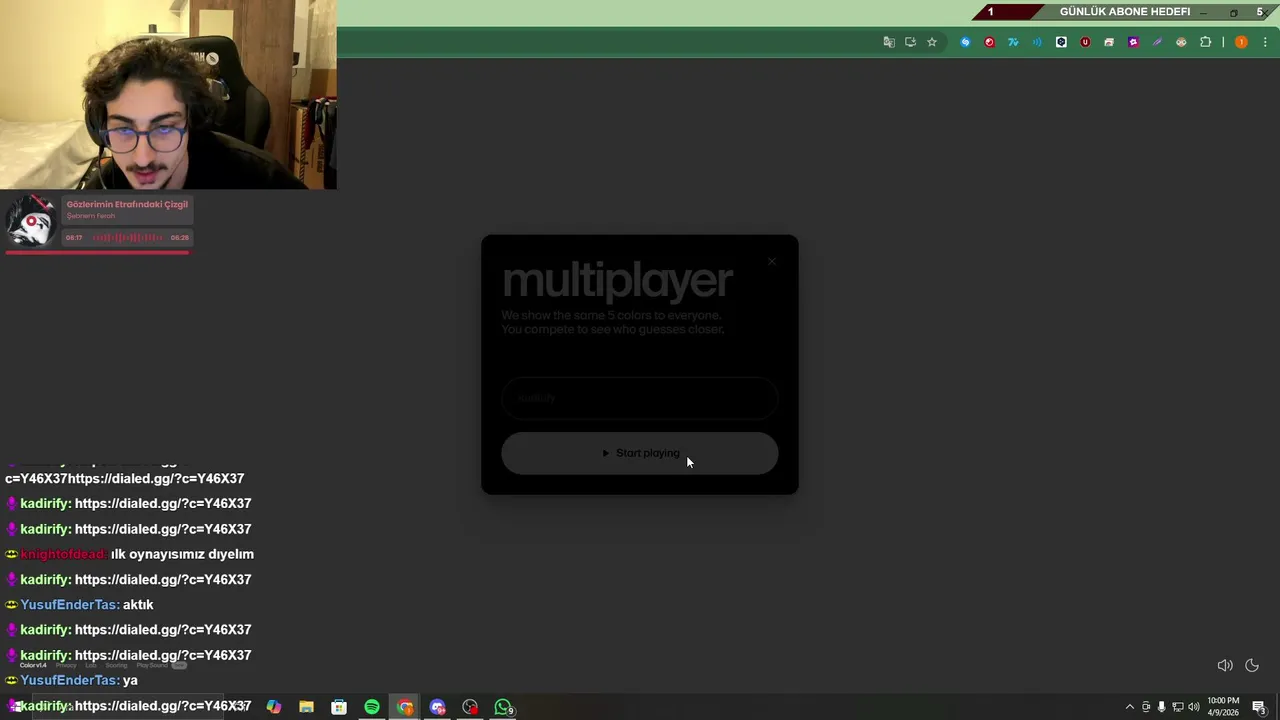Open the red circular extension icon
The width and height of the screenshot is (1280, 720).
[989, 42]
